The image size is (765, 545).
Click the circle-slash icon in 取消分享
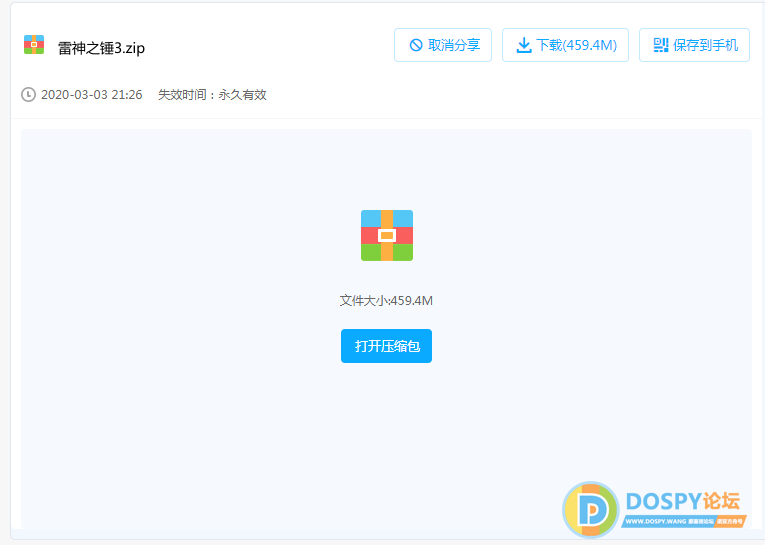tap(415, 45)
